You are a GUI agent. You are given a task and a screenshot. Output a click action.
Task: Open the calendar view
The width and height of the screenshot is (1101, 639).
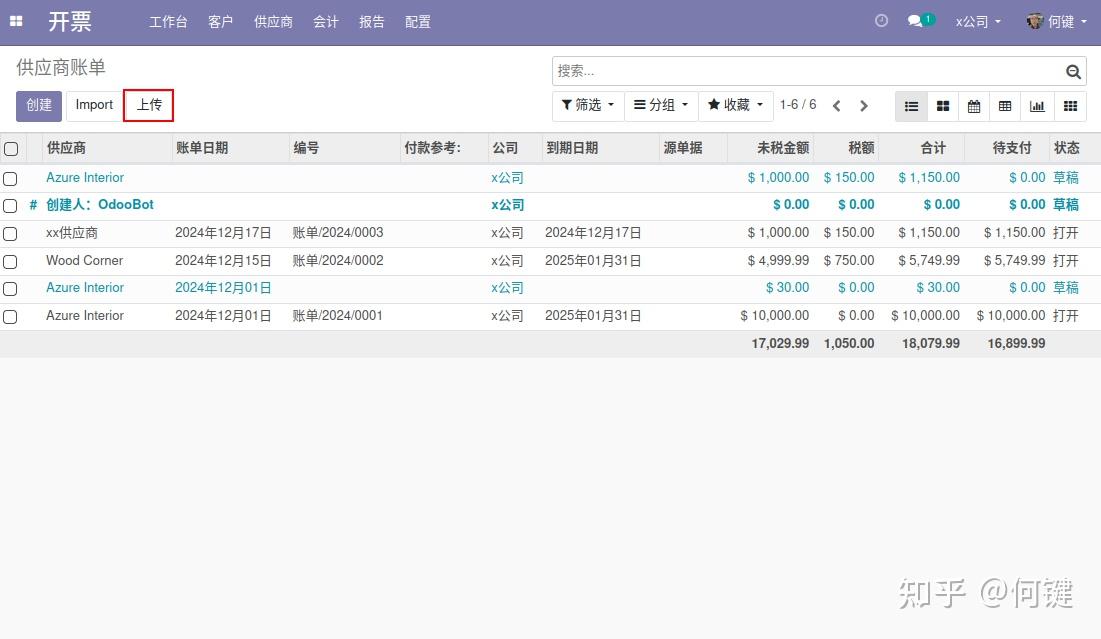(x=974, y=106)
